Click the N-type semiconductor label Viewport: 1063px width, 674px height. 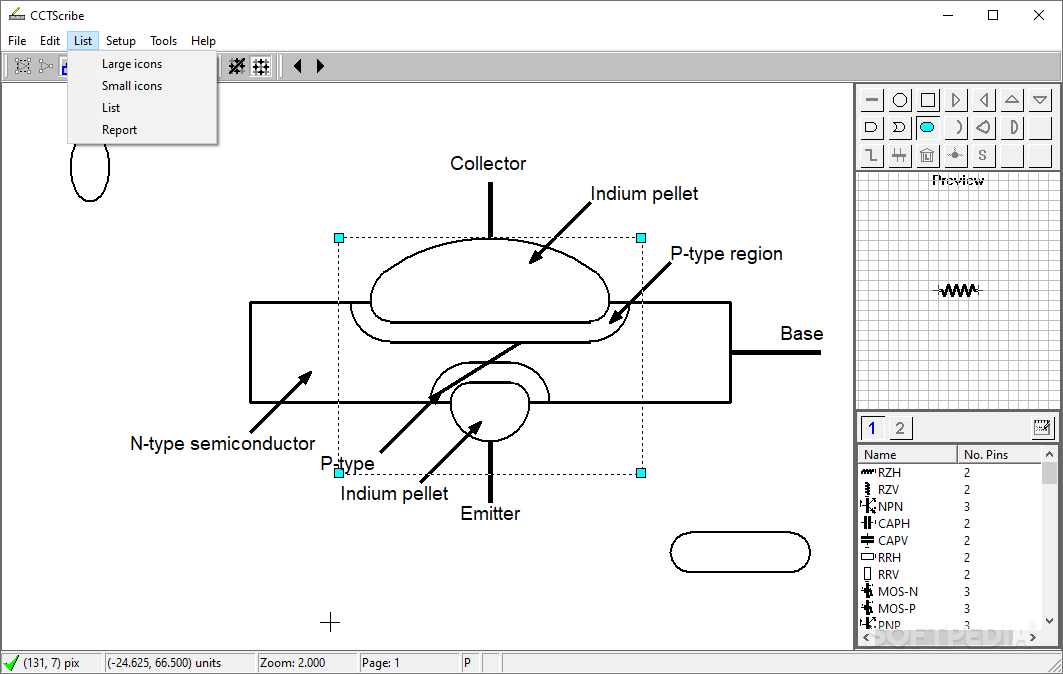point(222,443)
